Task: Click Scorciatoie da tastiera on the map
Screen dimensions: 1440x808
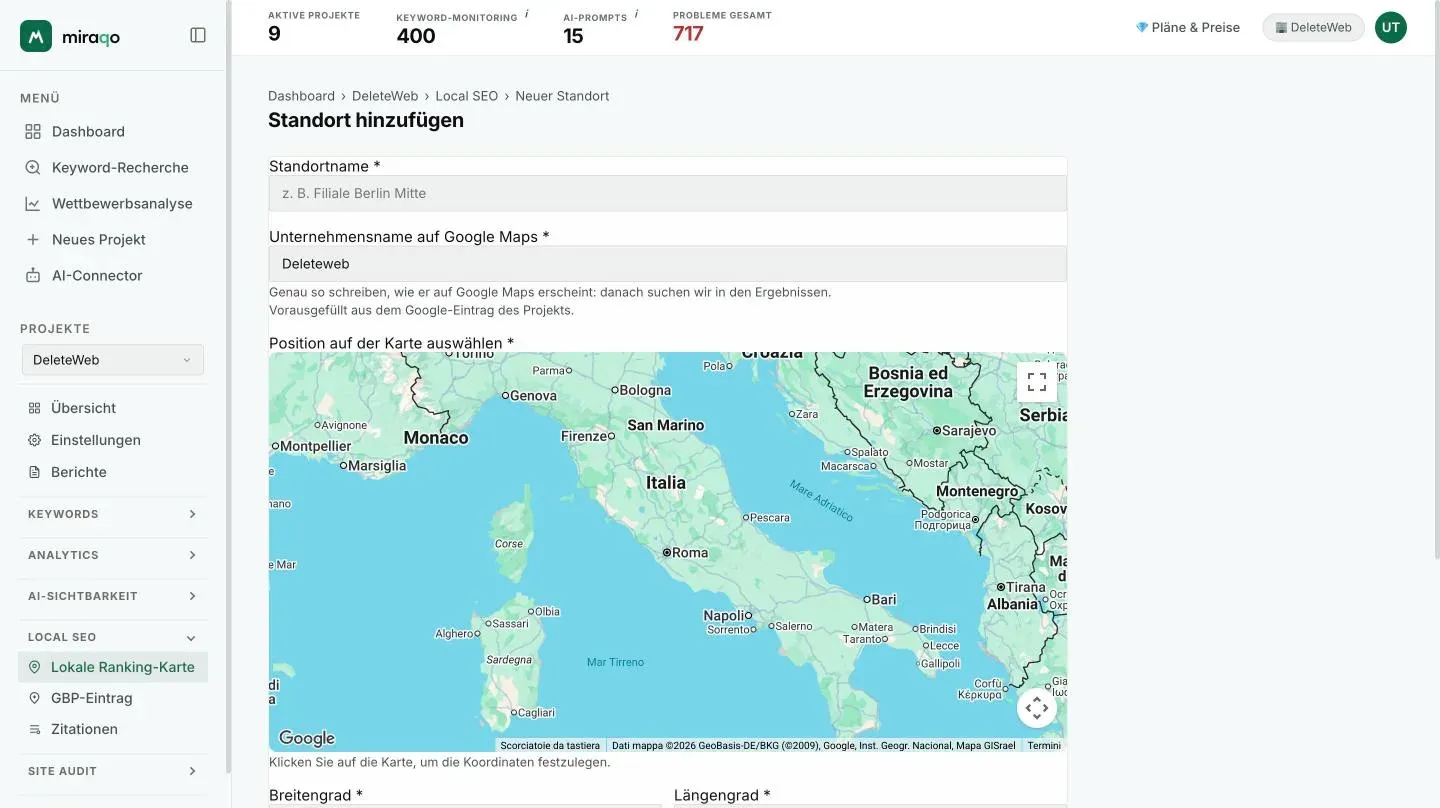Action: coord(550,745)
